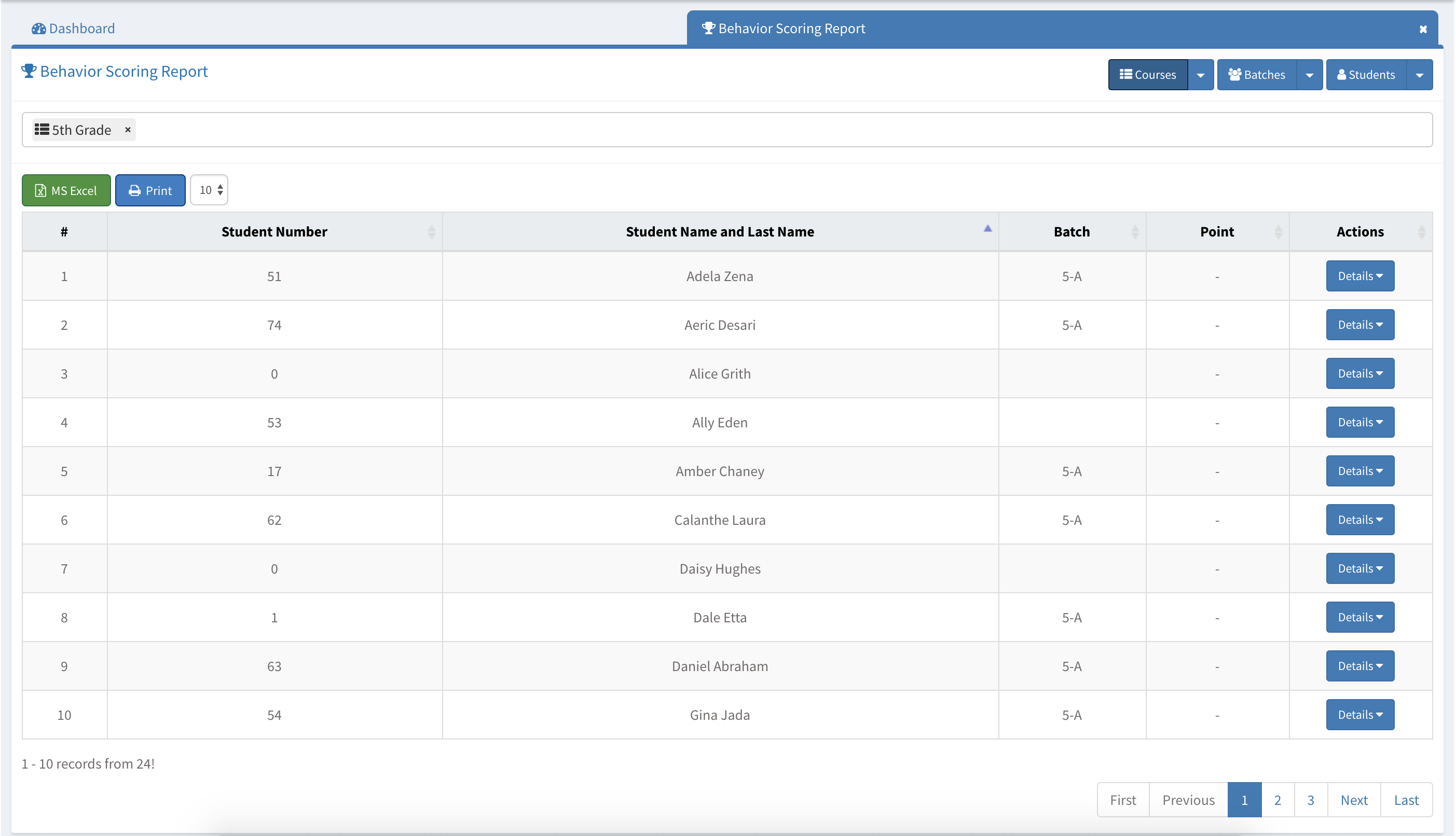Sort by Student Number column arrows

(431, 232)
